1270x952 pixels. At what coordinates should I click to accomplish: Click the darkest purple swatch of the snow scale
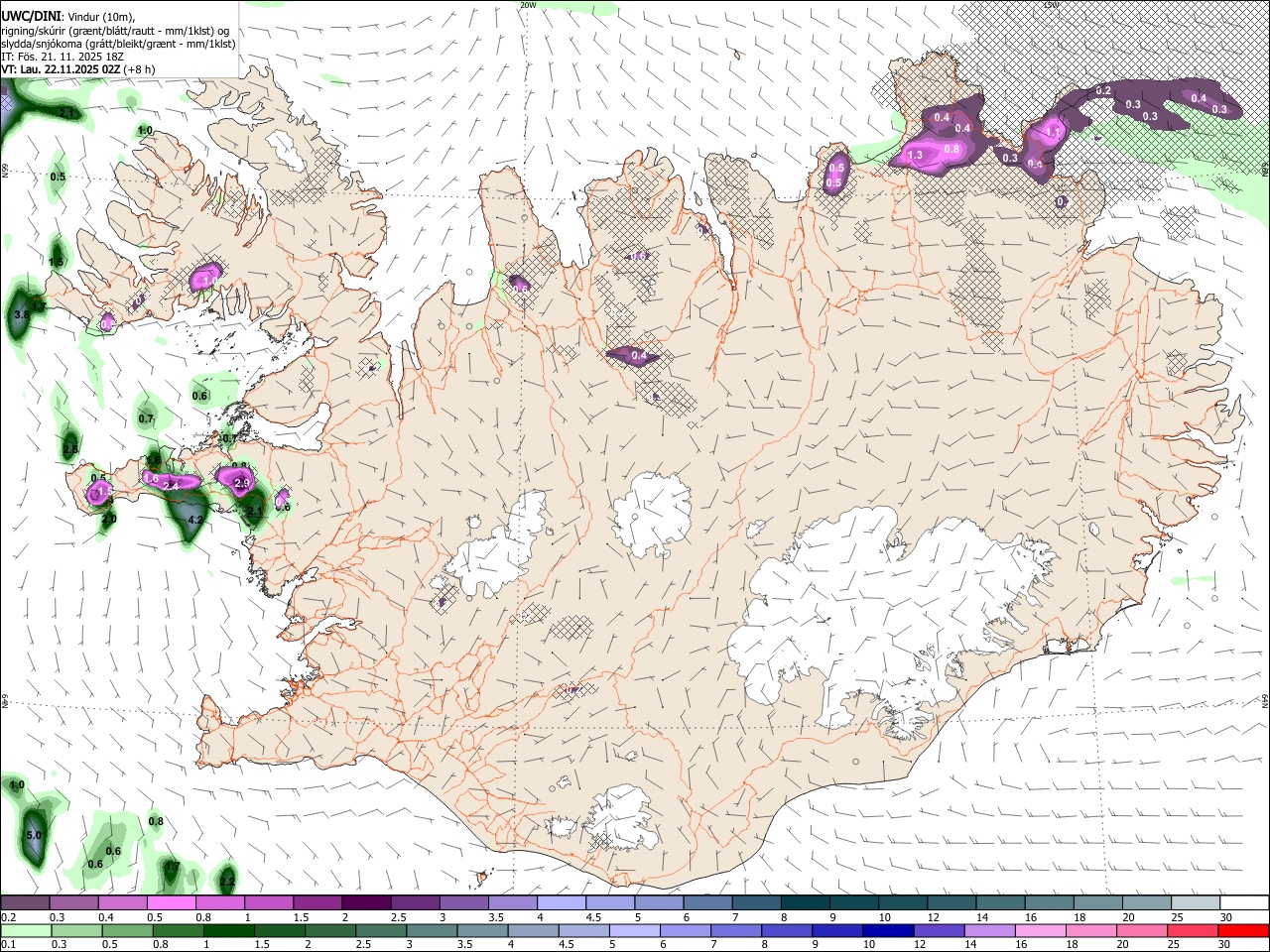(365, 903)
